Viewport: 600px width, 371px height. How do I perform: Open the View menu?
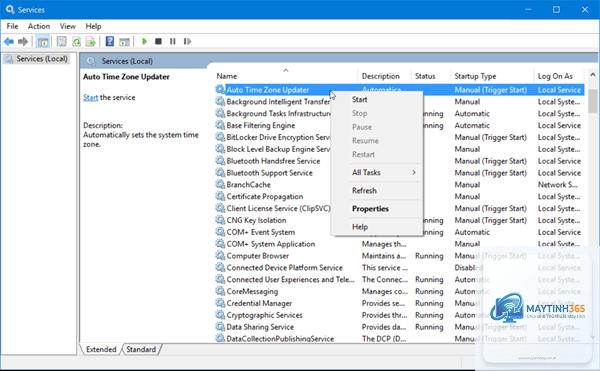67,26
